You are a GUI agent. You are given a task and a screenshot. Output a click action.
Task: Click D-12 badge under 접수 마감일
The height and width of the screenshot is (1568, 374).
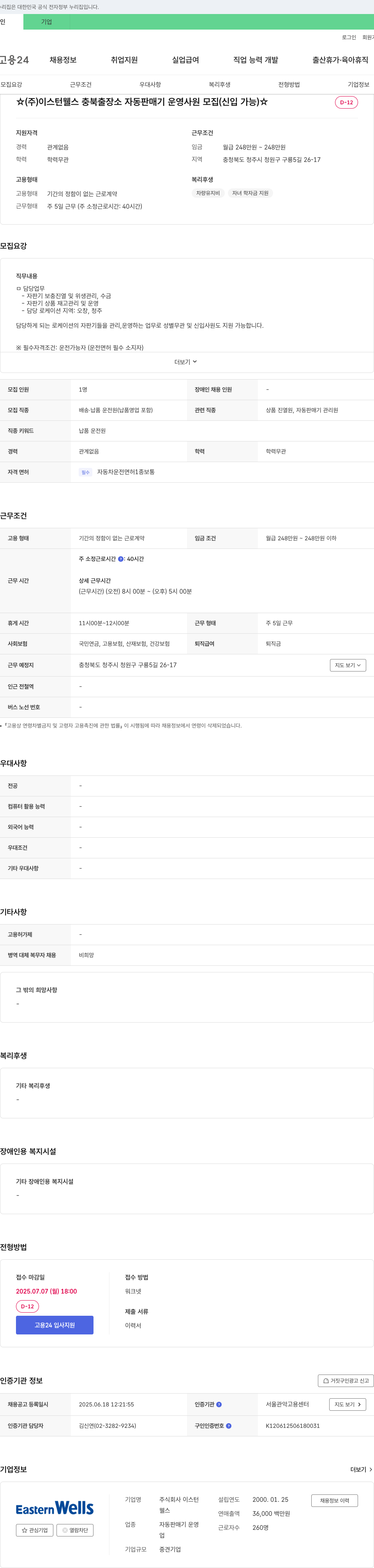point(27,1306)
